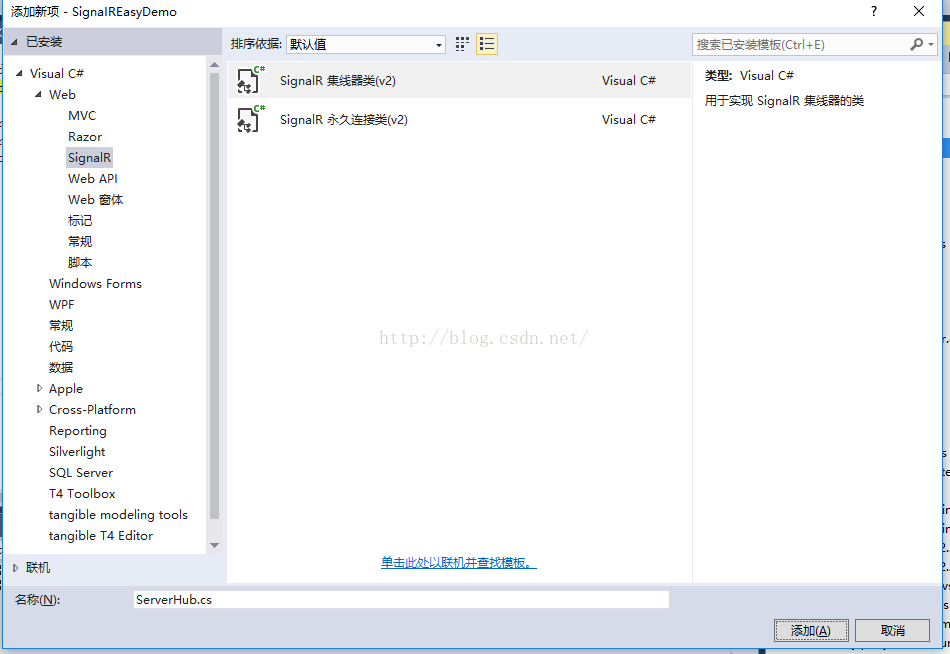Select tangible T4 Editor category
This screenshot has width=950, height=654.
[x=101, y=536]
